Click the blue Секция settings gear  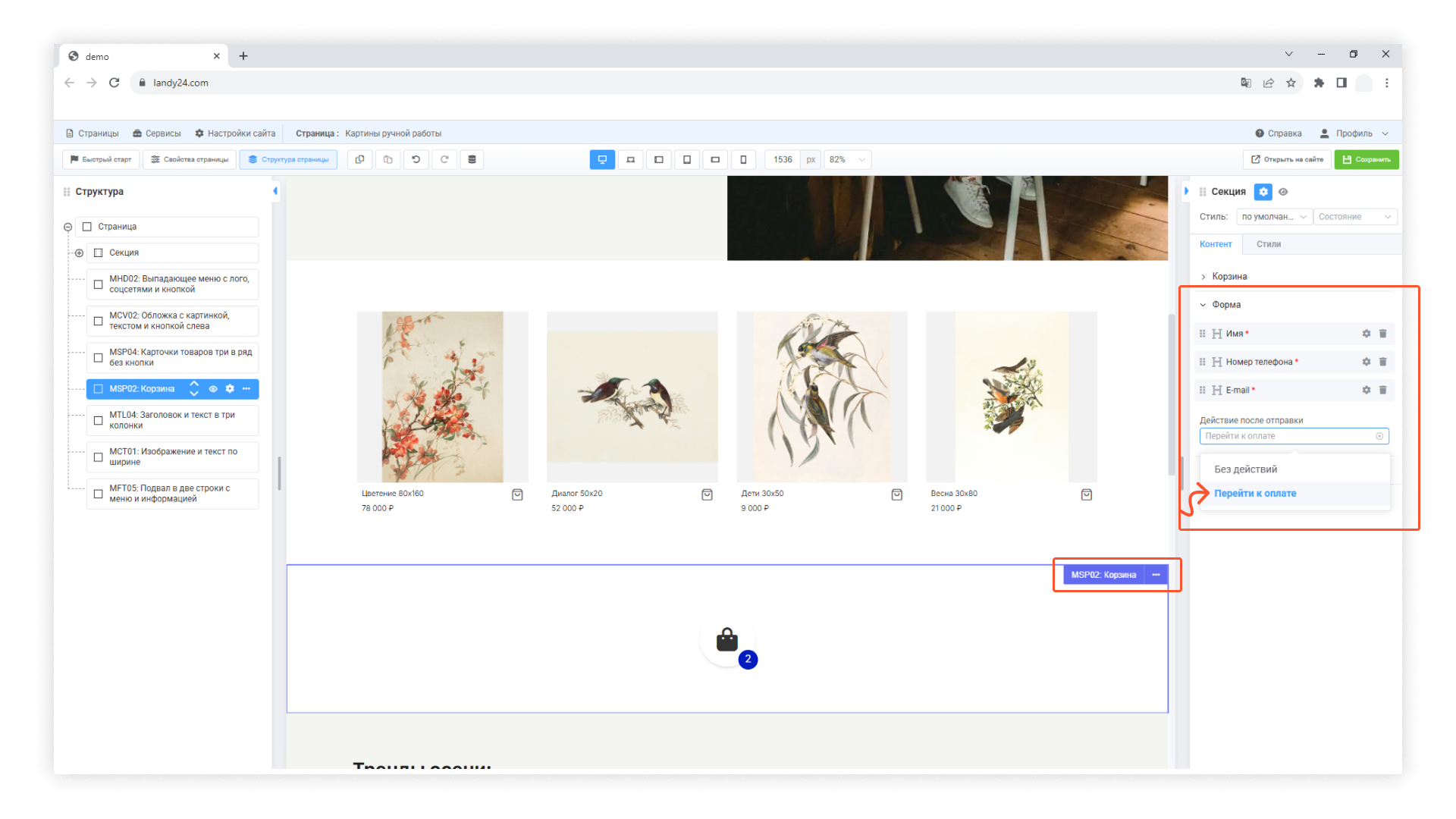(x=1263, y=192)
